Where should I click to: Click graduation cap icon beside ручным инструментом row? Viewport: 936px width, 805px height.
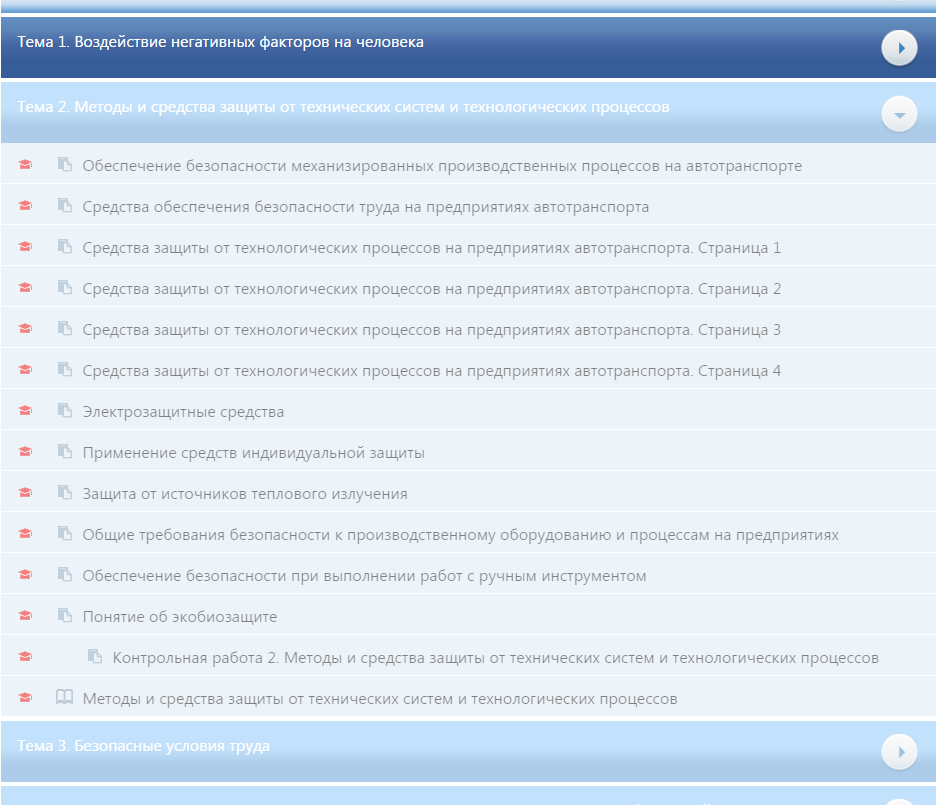click(25, 574)
